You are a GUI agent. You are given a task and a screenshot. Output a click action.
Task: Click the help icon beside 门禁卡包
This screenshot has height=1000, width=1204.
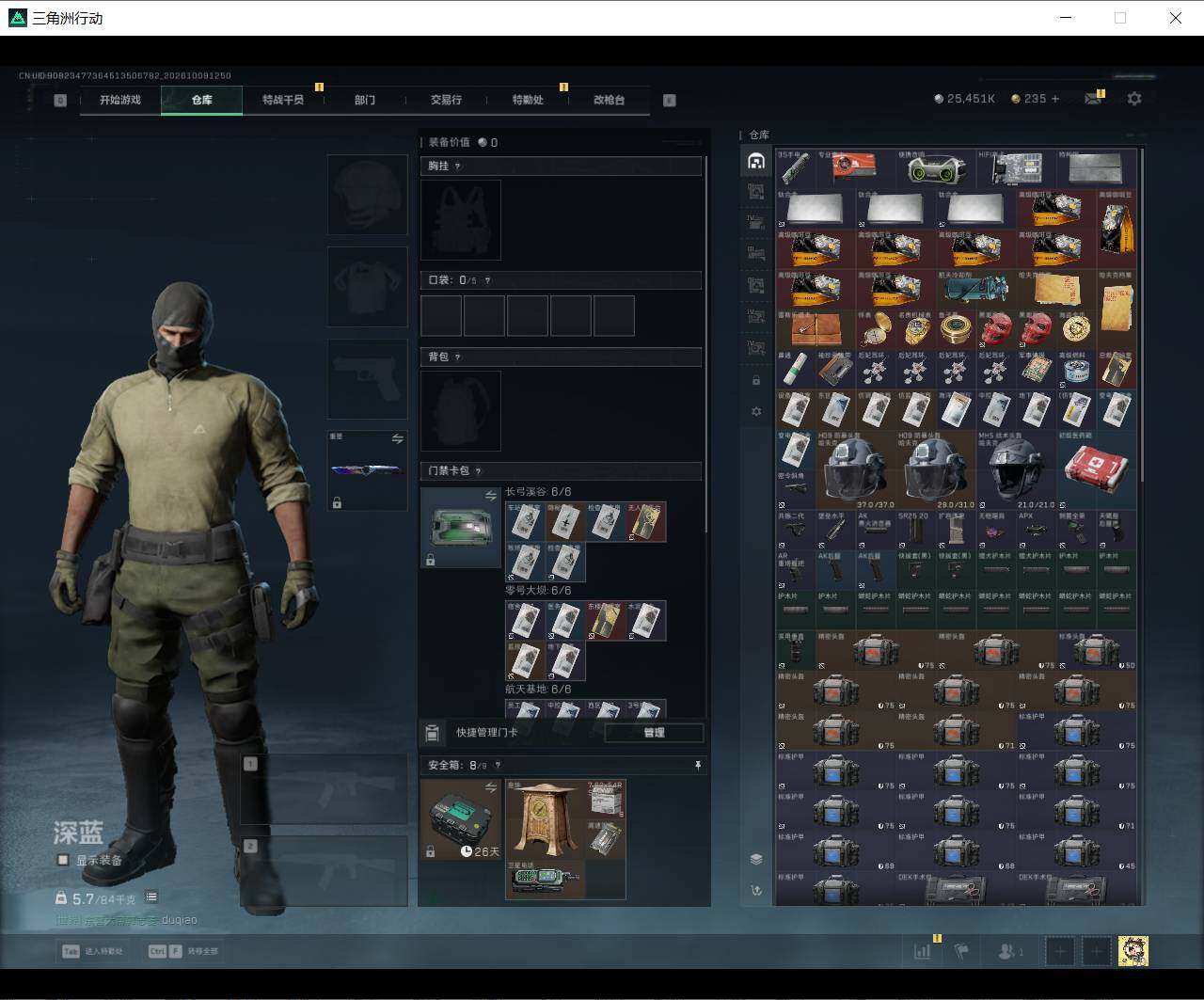click(x=478, y=471)
